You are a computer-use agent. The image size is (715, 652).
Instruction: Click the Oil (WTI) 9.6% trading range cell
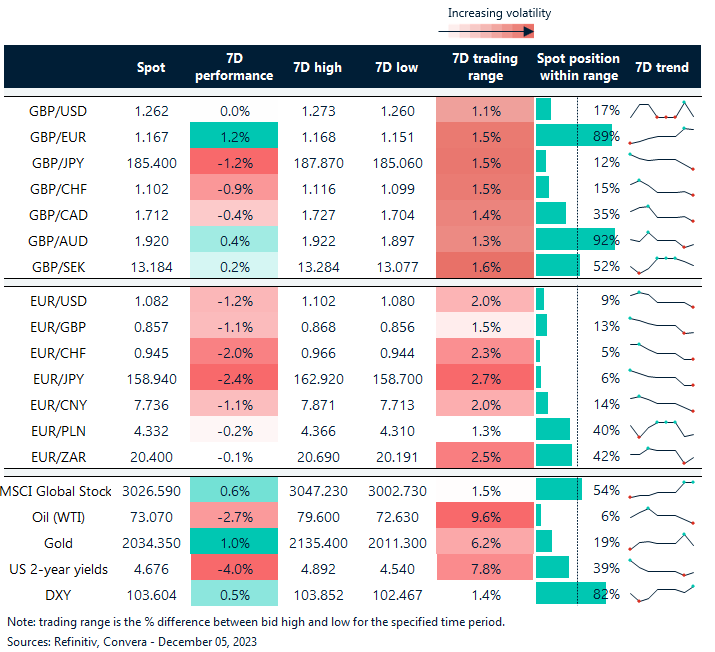485,515
